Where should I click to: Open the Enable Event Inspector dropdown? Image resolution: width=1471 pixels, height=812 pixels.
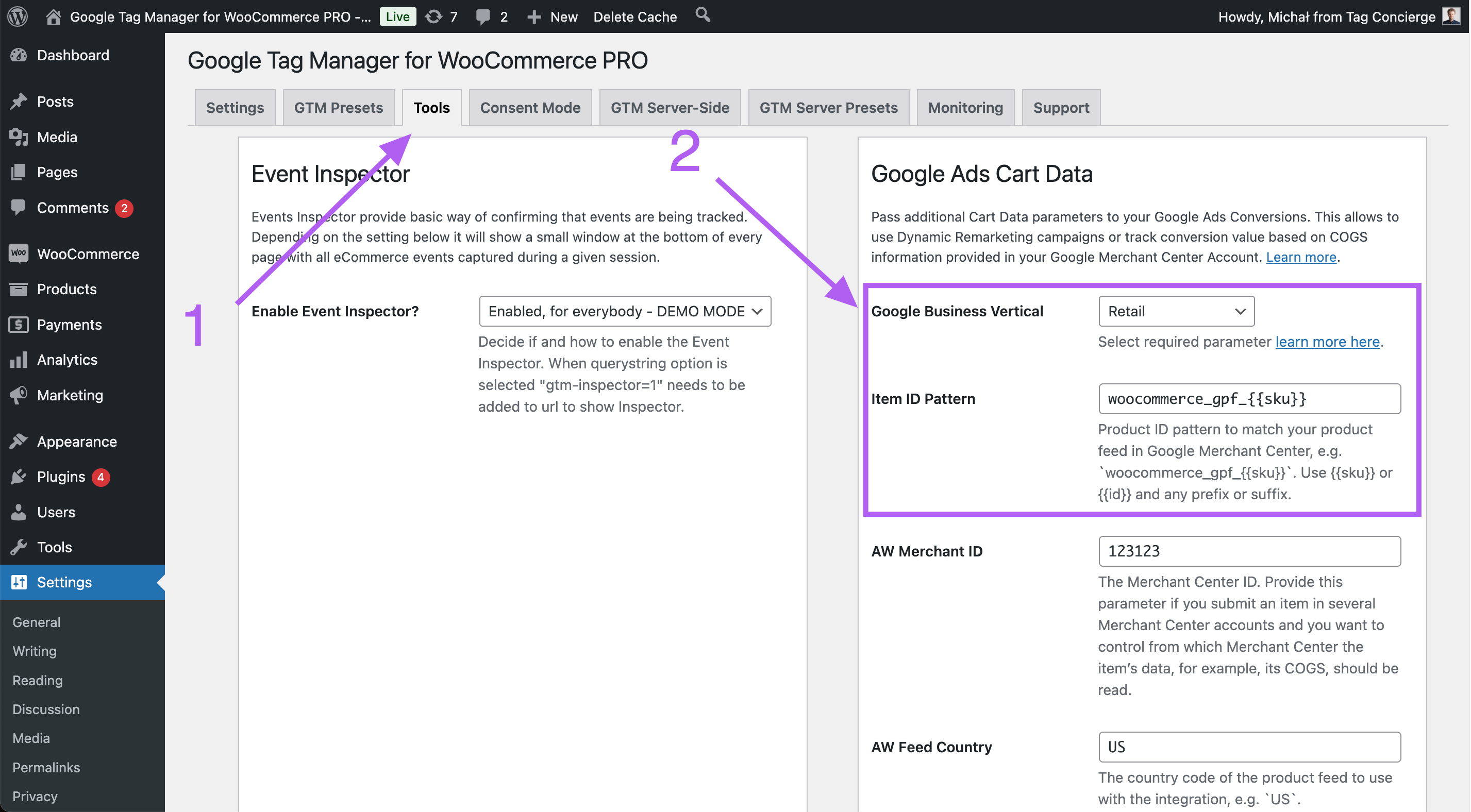[625, 311]
